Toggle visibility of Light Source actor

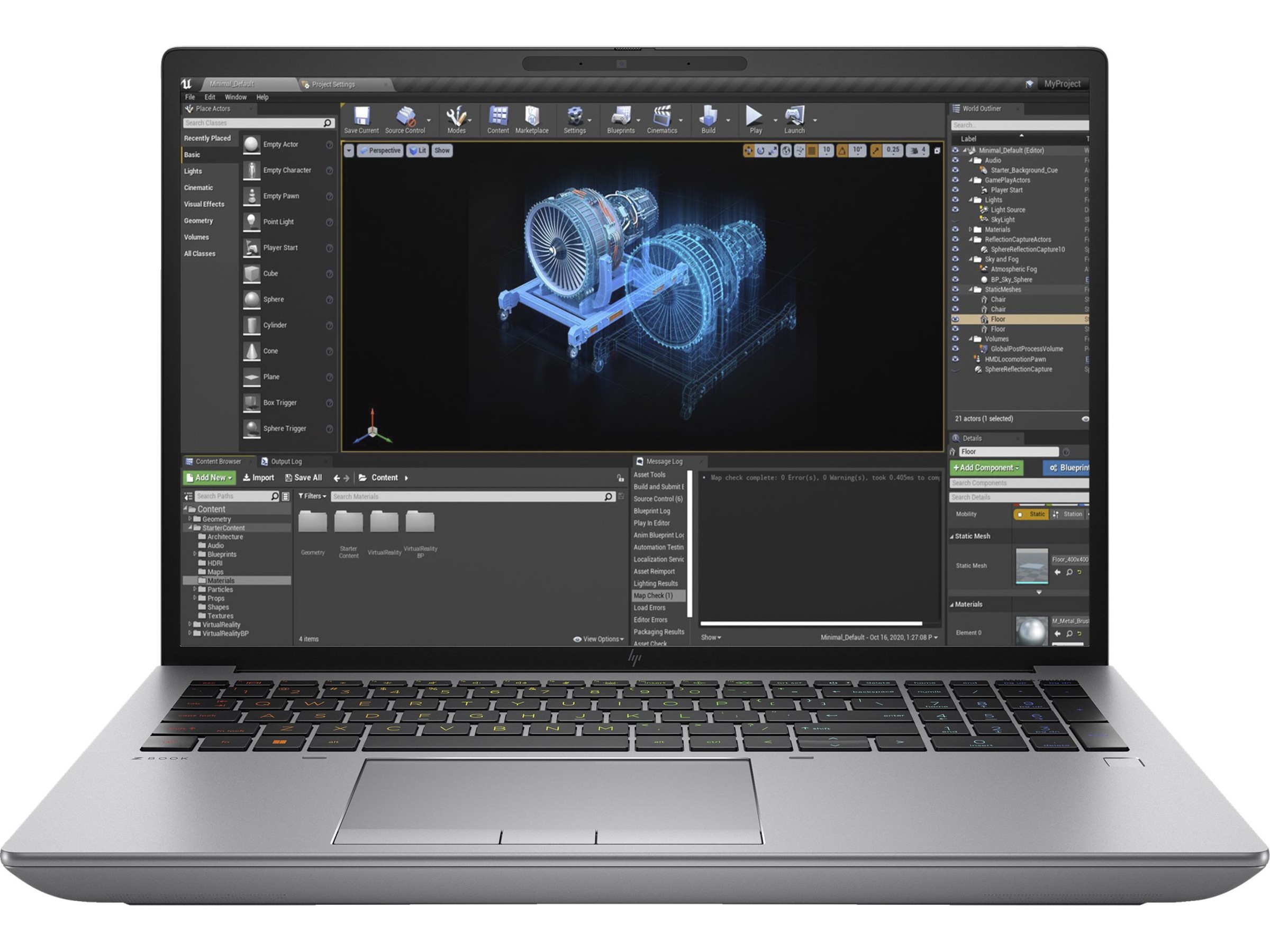coord(955,210)
